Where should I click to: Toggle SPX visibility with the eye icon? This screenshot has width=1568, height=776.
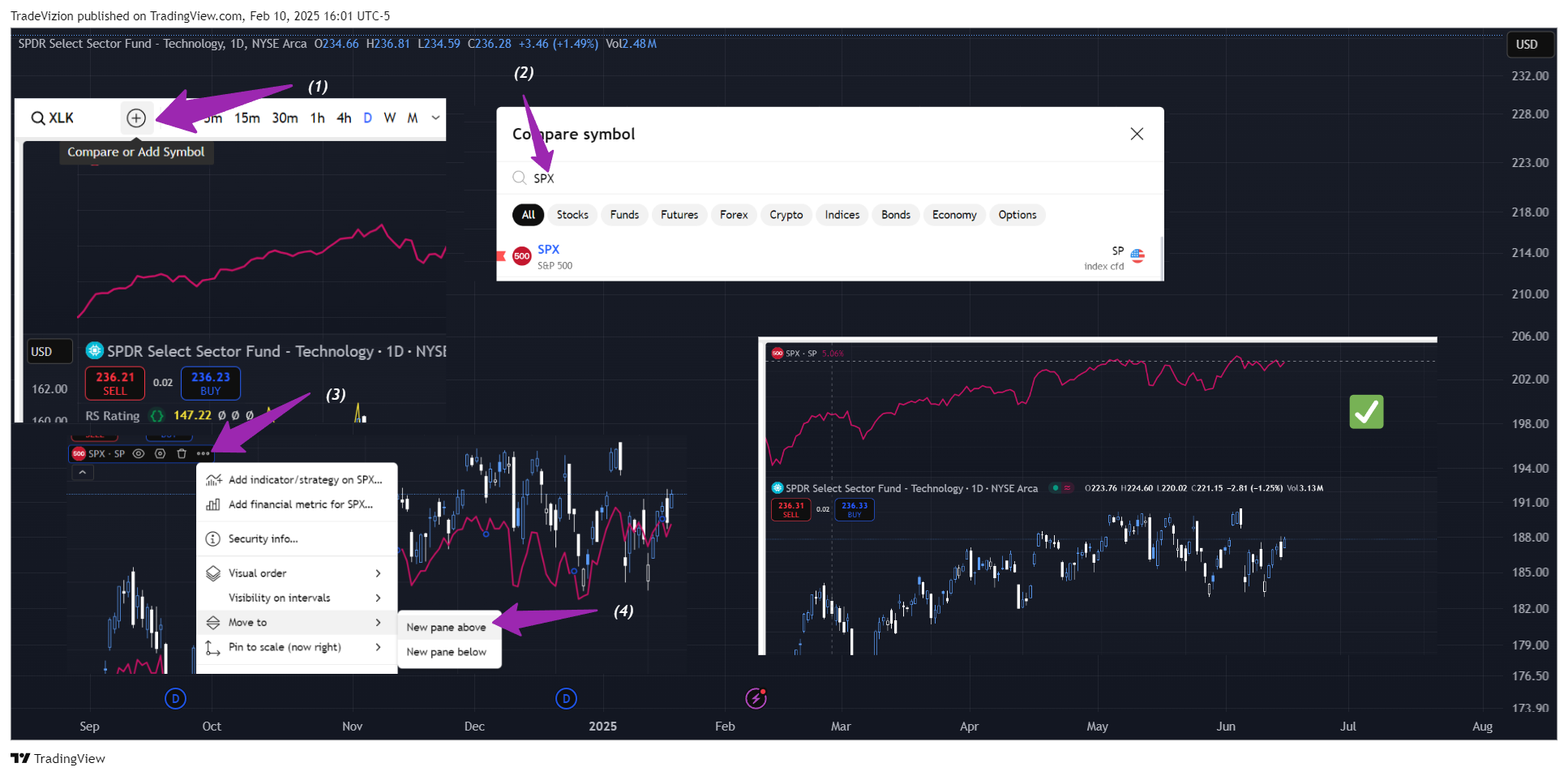point(139,453)
